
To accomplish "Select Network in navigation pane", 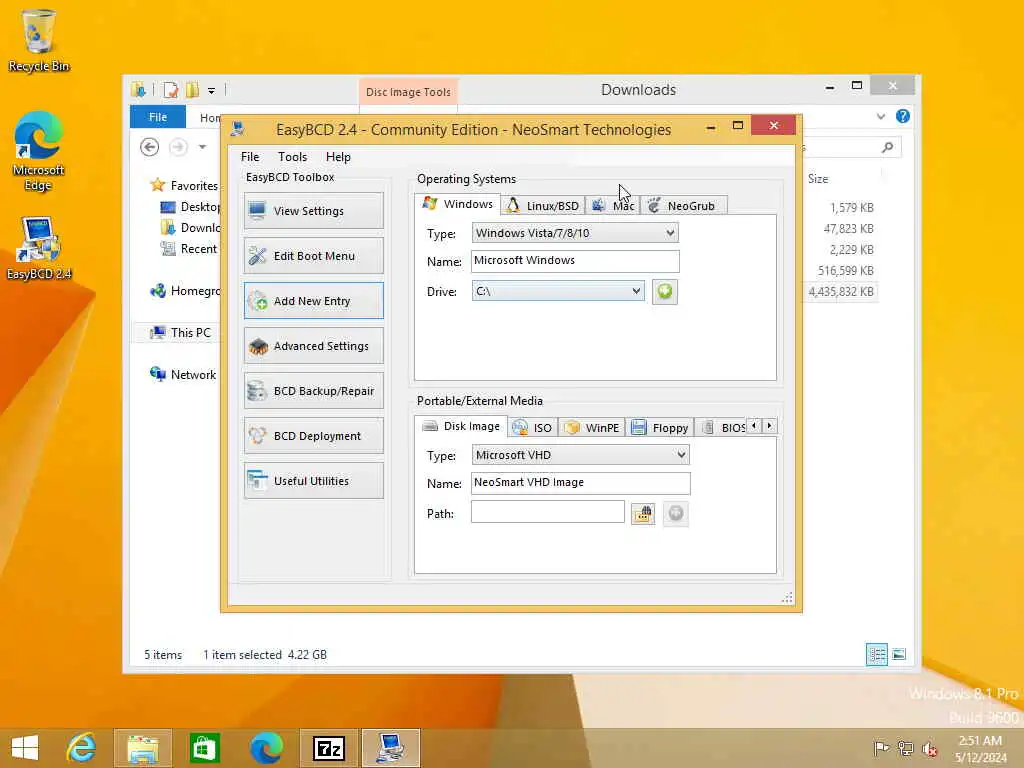I will click(x=183, y=374).
